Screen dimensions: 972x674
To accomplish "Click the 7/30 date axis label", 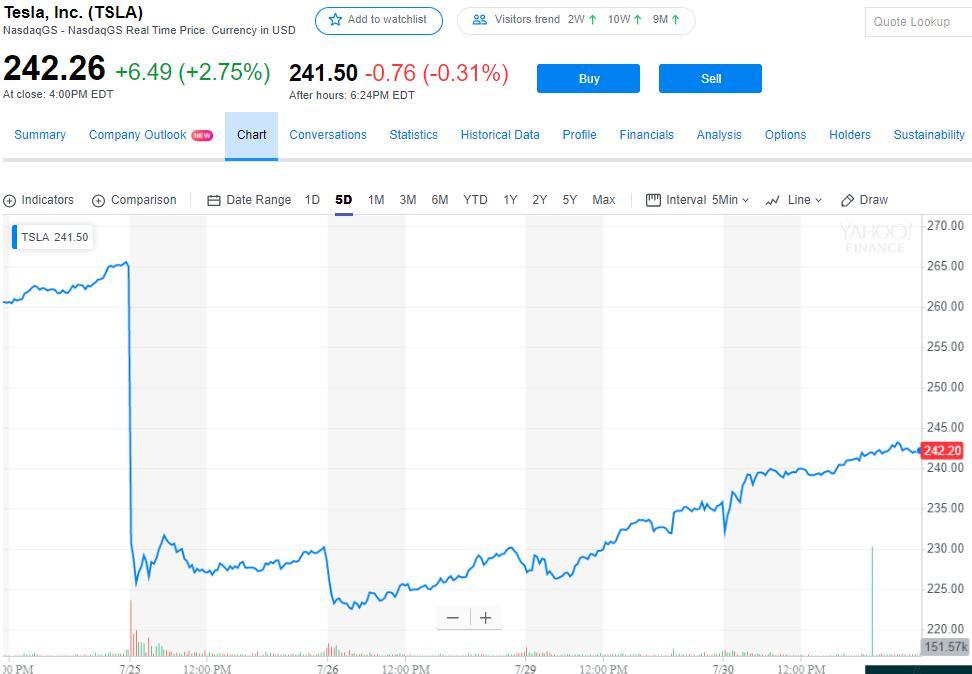I will pyautogui.click(x=723, y=669).
